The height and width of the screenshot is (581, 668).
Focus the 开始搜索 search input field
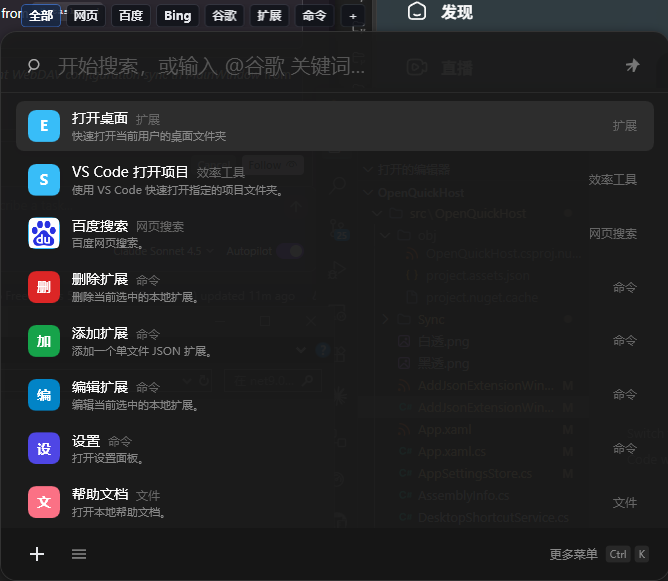[211, 66]
